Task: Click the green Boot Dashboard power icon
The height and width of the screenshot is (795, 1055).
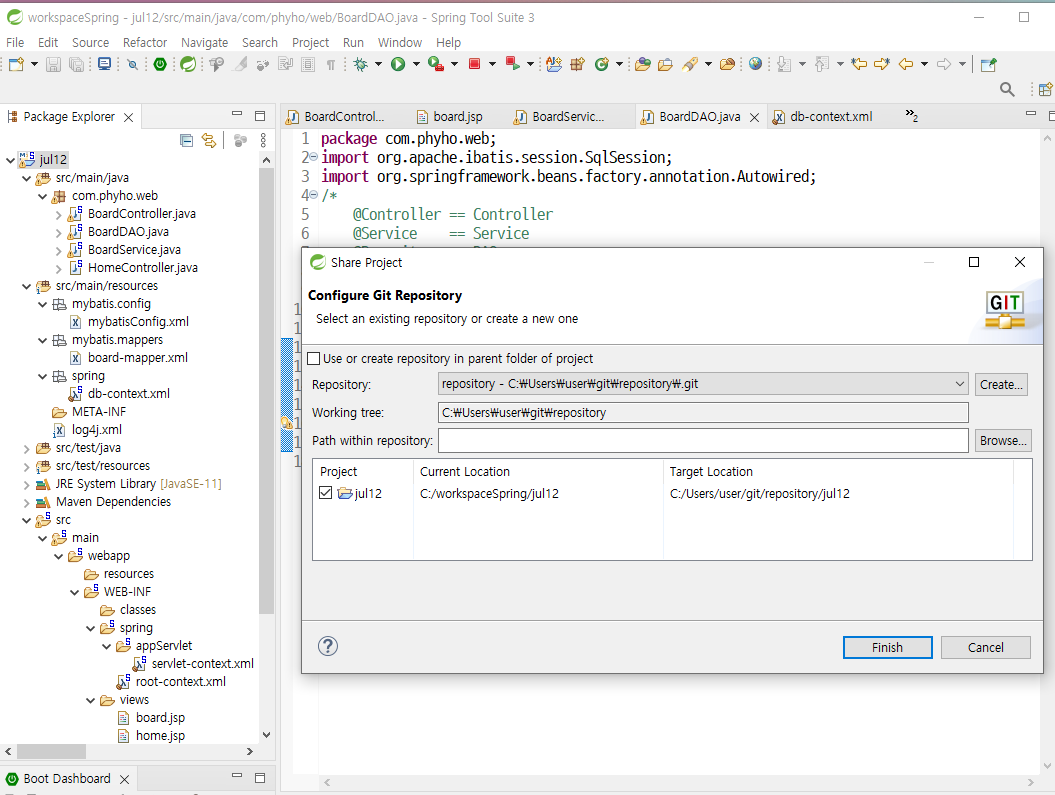Action: [x=160, y=65]
